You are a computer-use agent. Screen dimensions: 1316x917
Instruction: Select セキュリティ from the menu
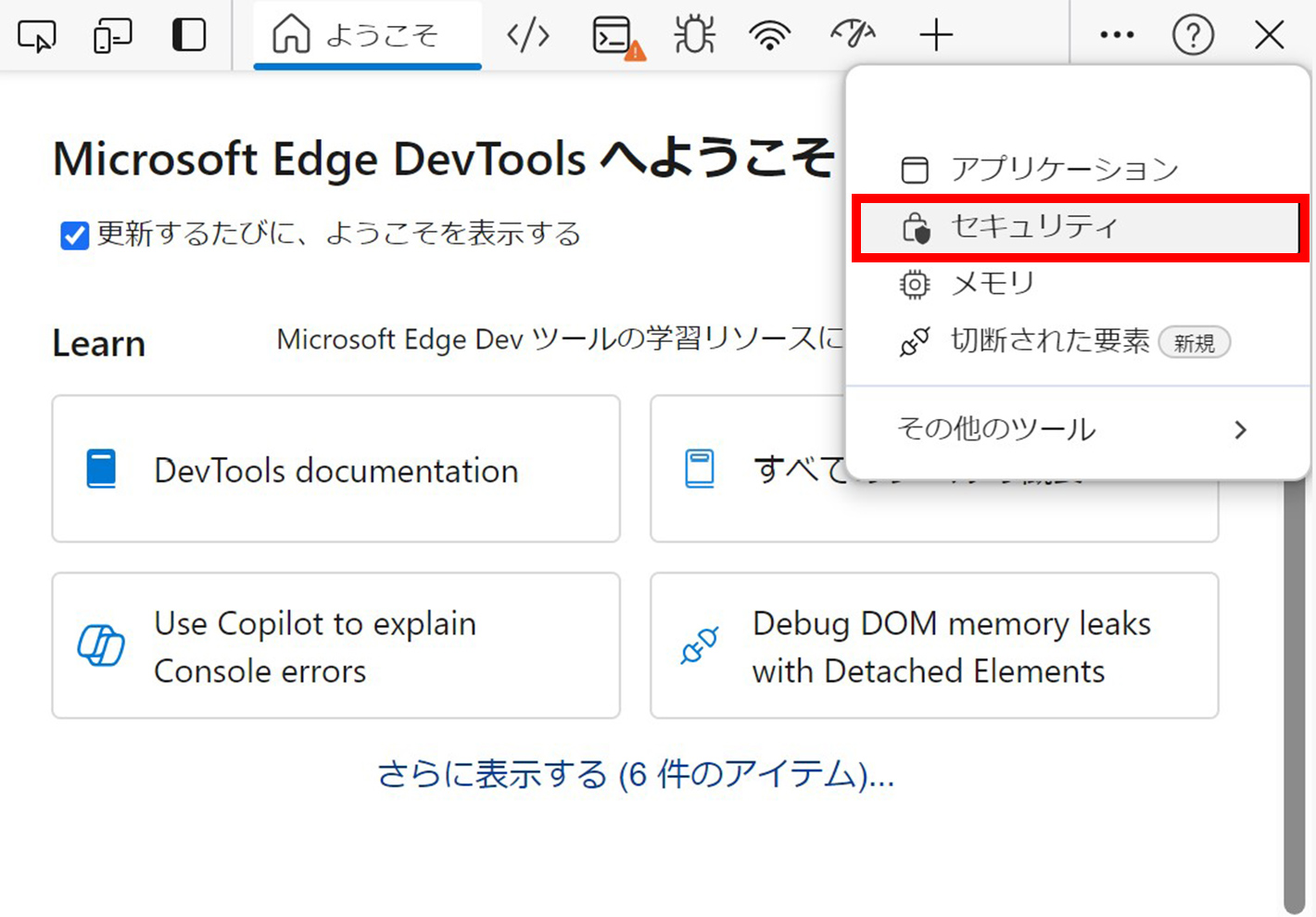(1079, 227)
